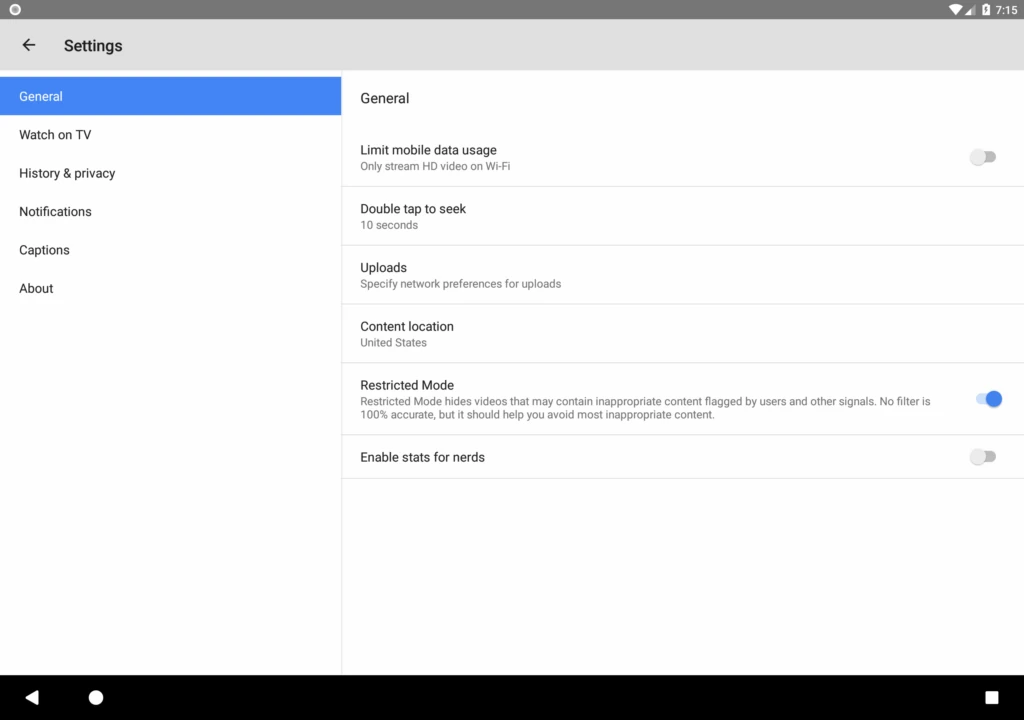Switch to the Notifications settings section
Image resolution: width=1024 pixels, height=720 pixels.
point(55,211)
